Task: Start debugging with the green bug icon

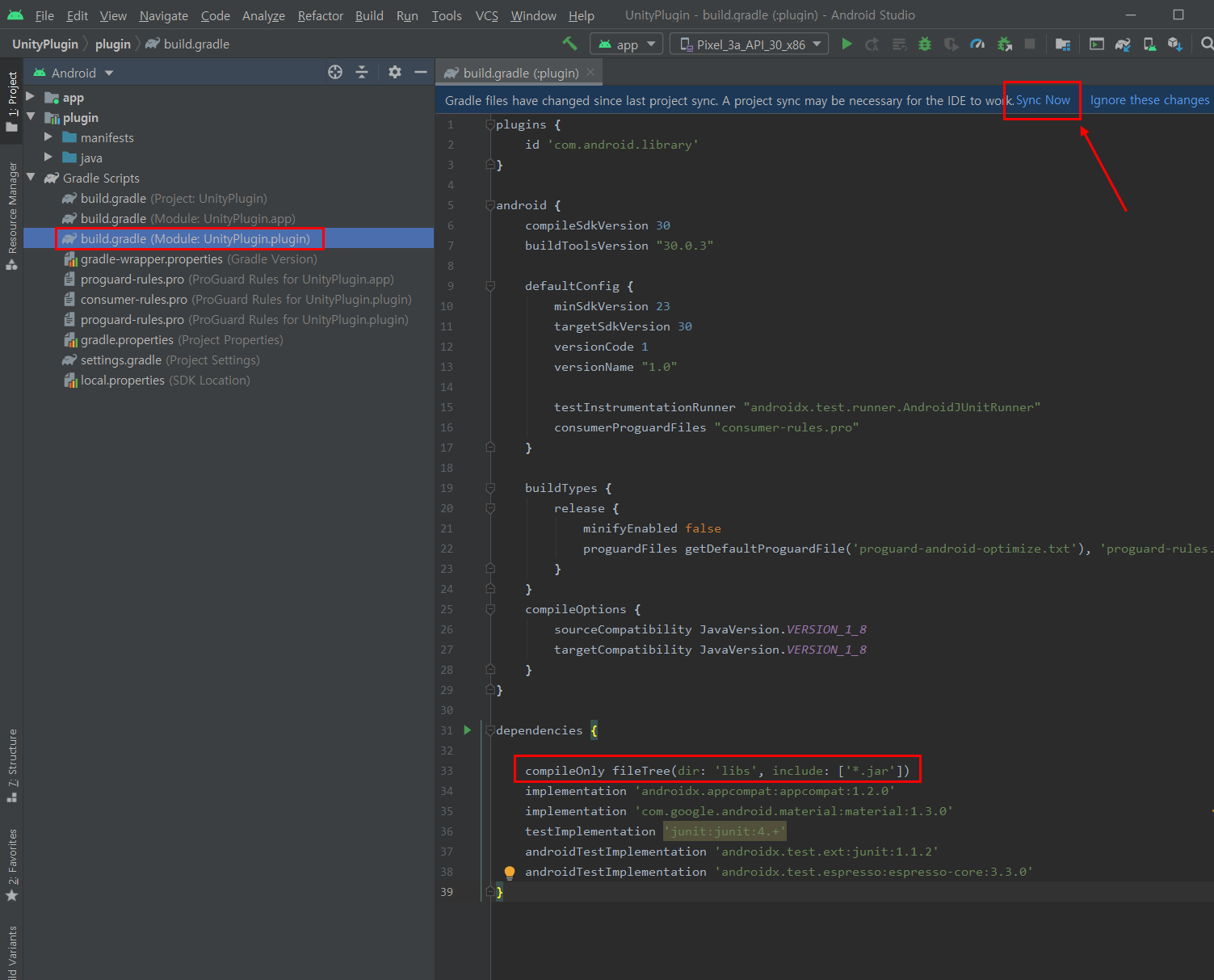Action: click(x=925, y=44)
